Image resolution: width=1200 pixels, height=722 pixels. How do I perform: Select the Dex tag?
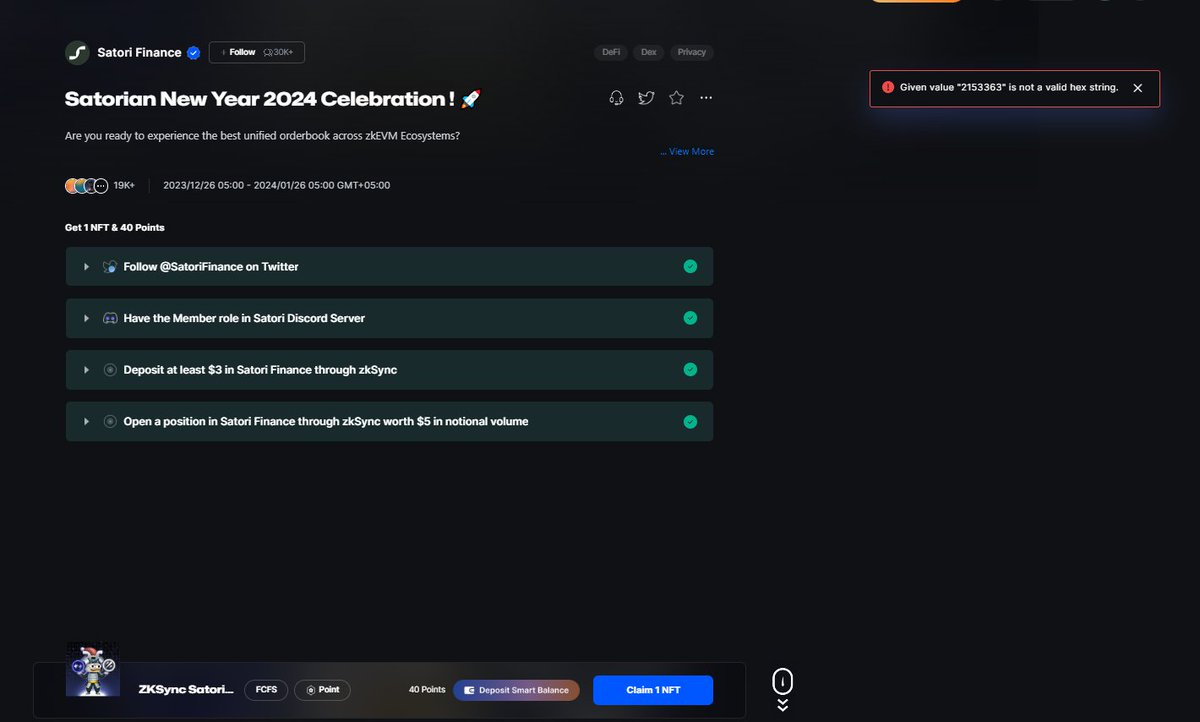(649, 52)
